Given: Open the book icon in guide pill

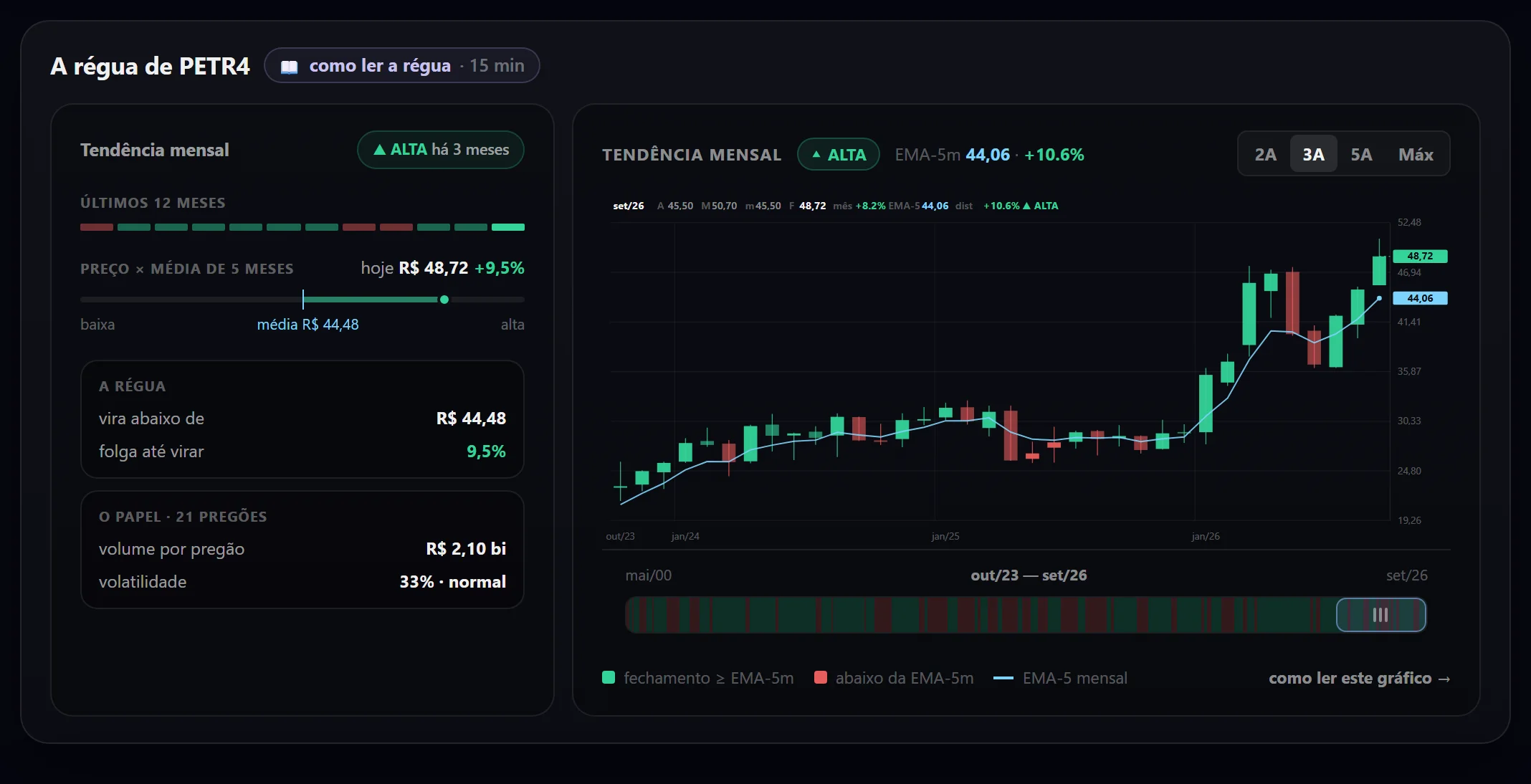Looking at the screenshot, I should (289, 67).
